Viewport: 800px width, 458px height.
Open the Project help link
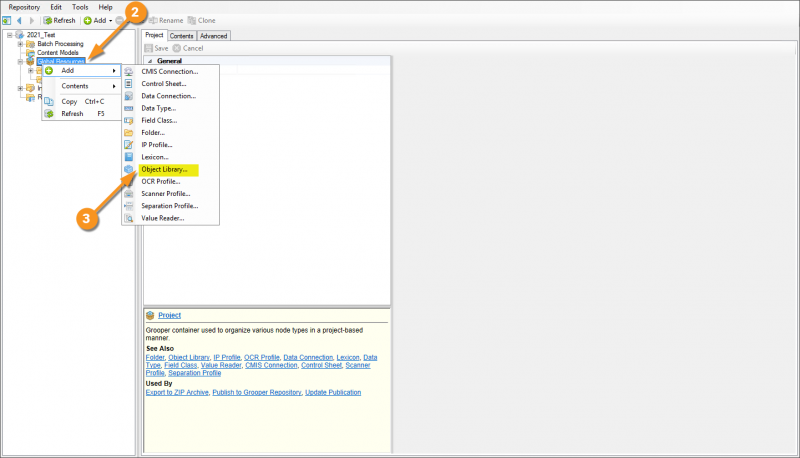[169, 315]
